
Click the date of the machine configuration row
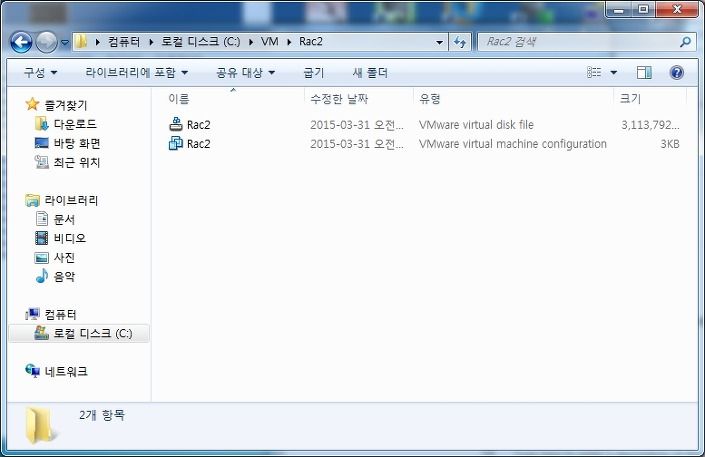pyautogui.click(x=357, y=144)
